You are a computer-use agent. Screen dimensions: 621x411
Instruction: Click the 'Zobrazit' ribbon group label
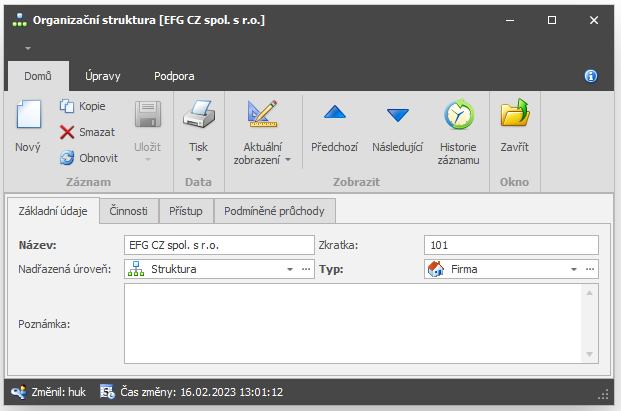tap(356, 182)
